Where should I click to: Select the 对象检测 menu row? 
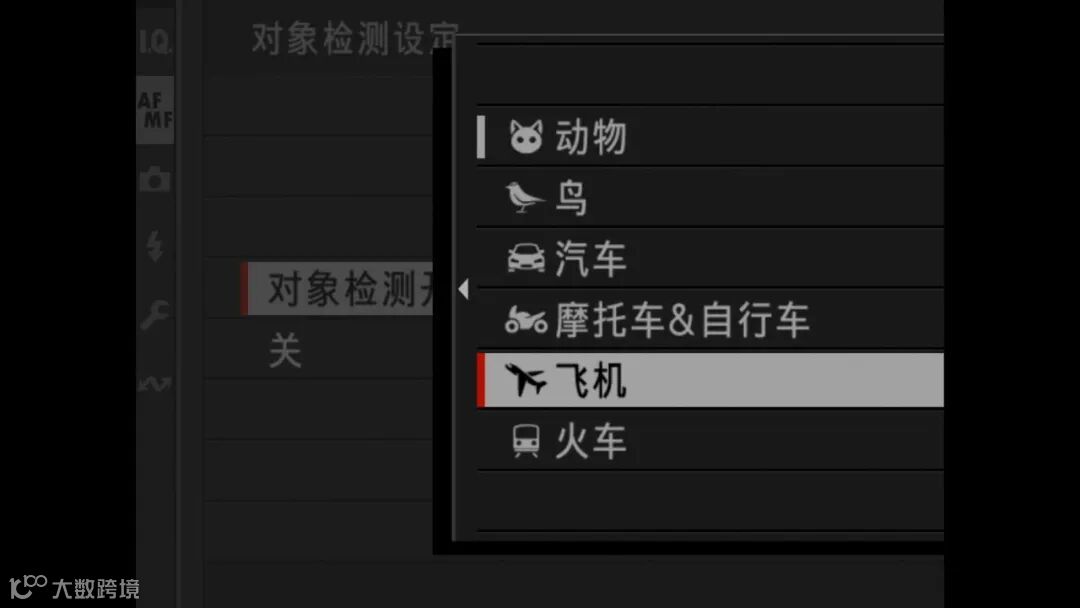[338, 289]
